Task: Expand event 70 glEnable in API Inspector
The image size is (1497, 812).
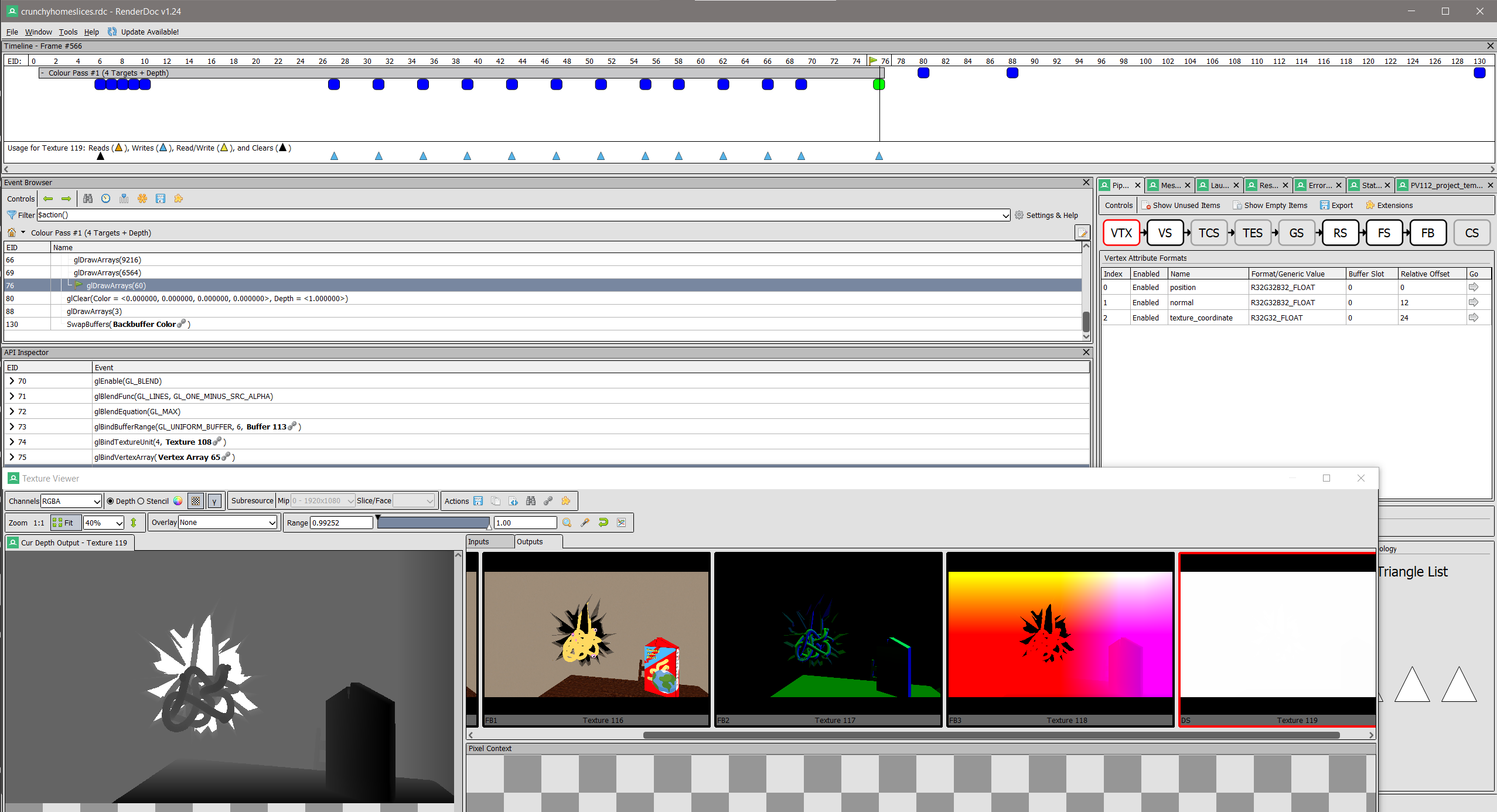Action: pyautogui.click(x=12, y=381)
